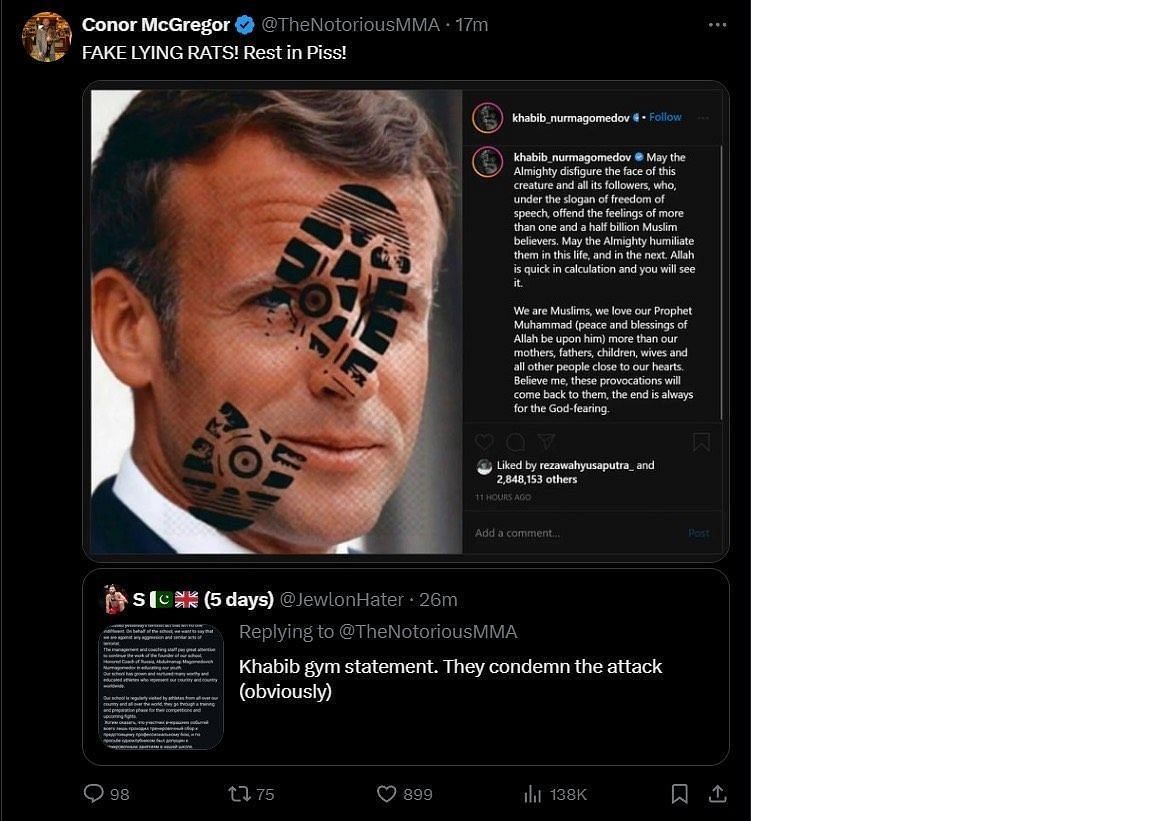This screenshot has width=1152, height=821.
Task: Click the 'FAKE LYING RATS' tweet text
Action: pyautogui.click(x=214, y=52)
